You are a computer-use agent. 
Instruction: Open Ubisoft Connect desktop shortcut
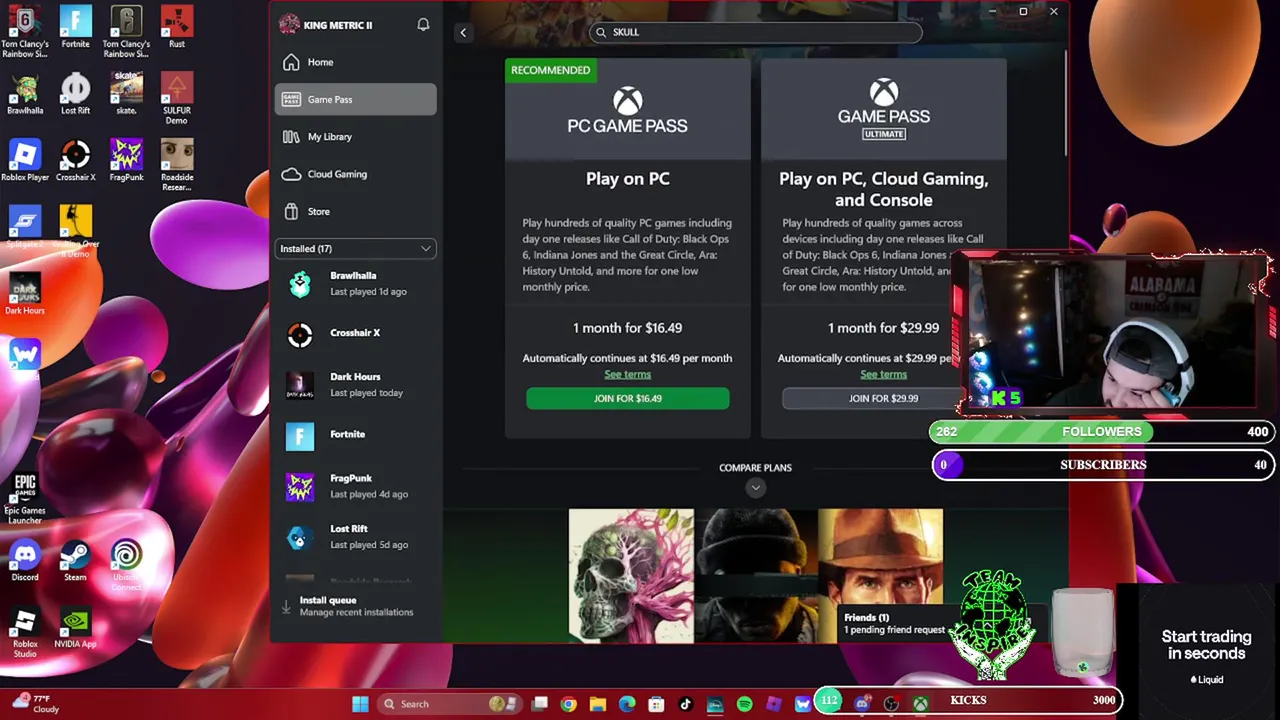(126, 563)
